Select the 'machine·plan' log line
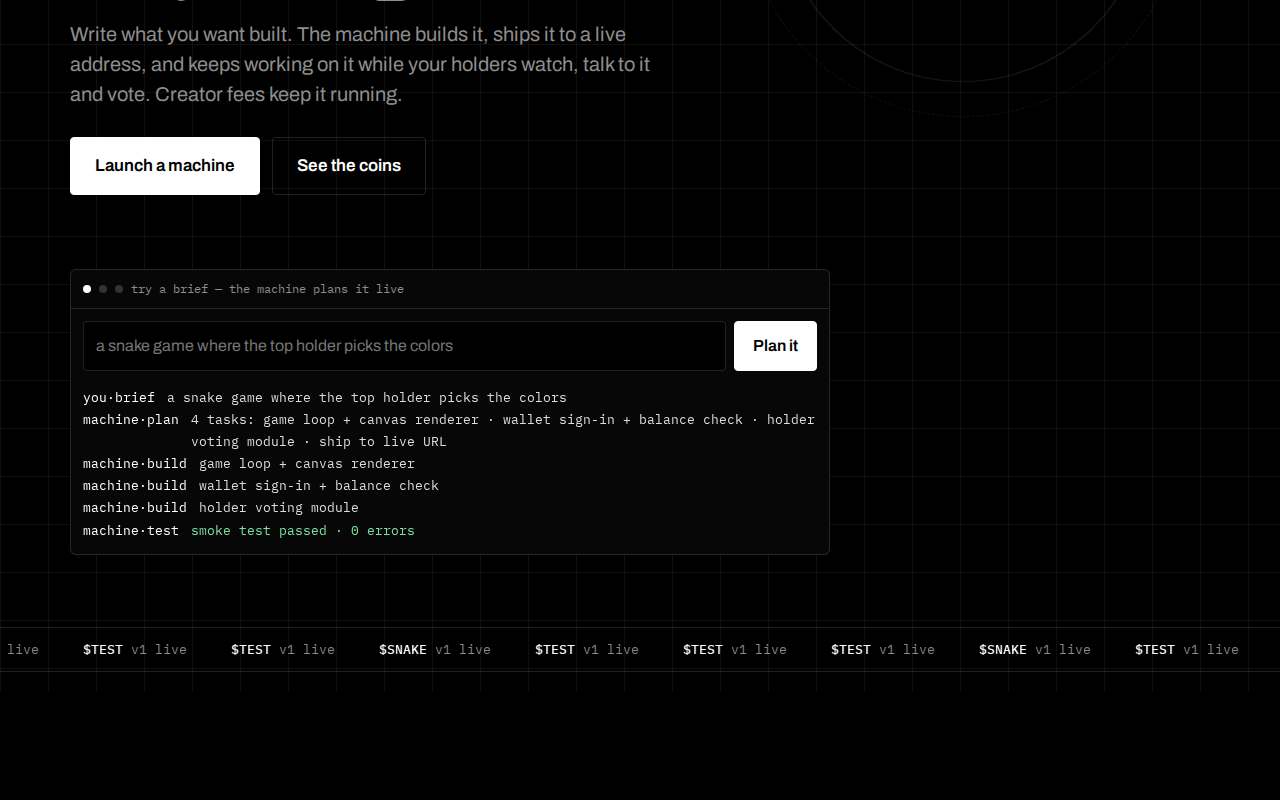The height and width of the screenshot is (800, 1280). pos(449,430)
